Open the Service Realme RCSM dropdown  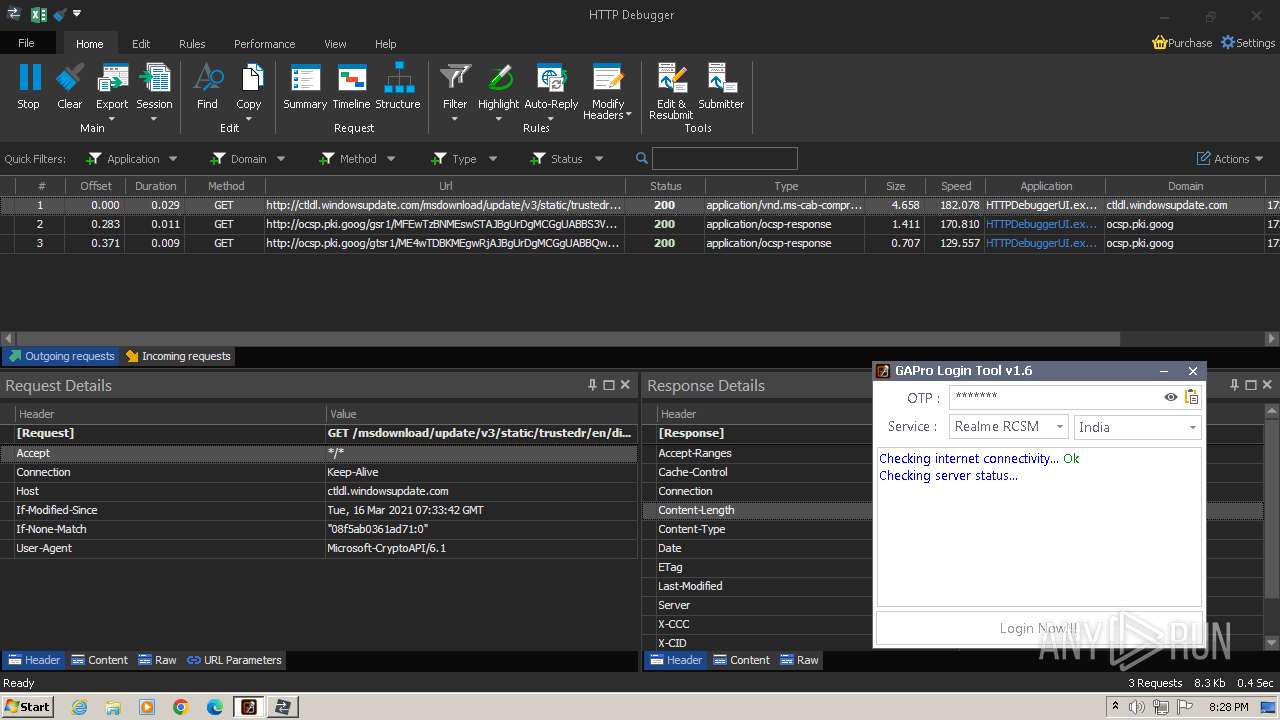(x=1009, y=427)
